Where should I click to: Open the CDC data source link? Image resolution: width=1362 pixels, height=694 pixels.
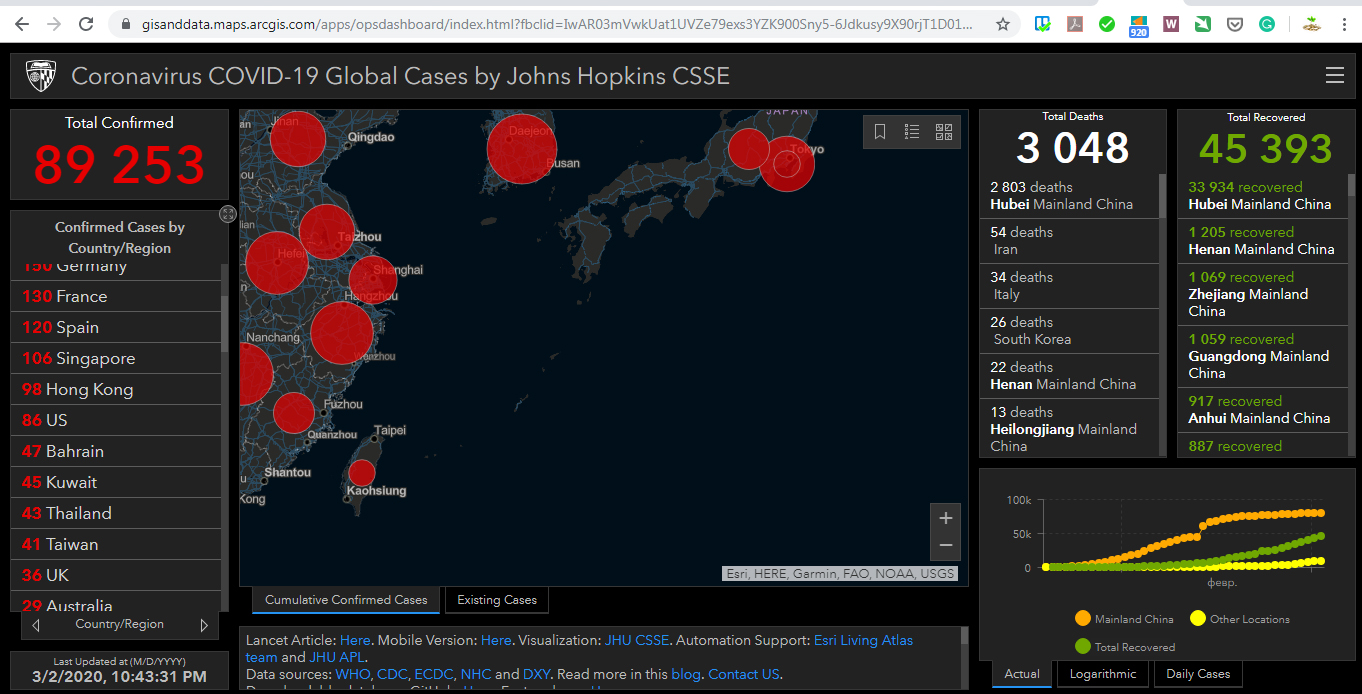point(392,674)
